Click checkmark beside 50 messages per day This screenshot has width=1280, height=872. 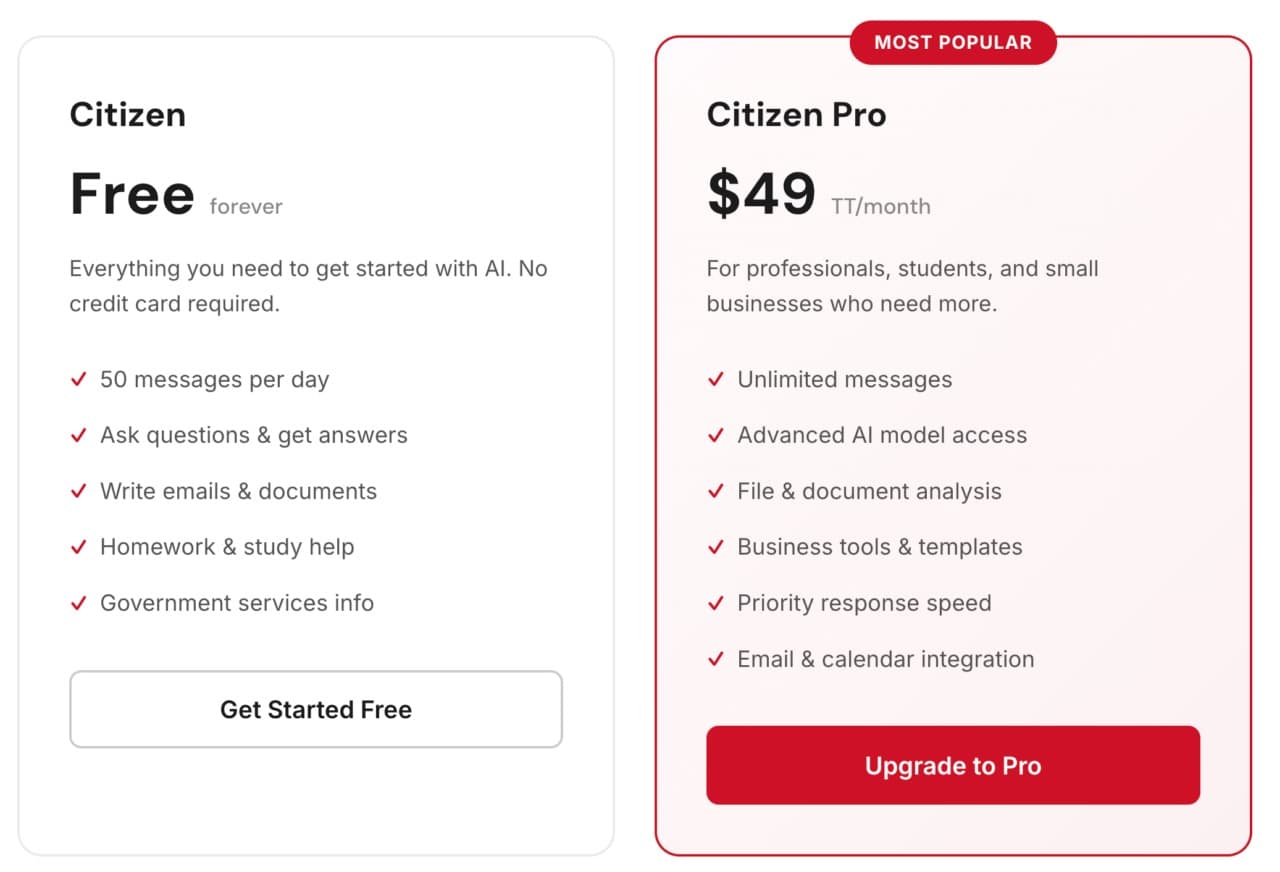point(78,380)
